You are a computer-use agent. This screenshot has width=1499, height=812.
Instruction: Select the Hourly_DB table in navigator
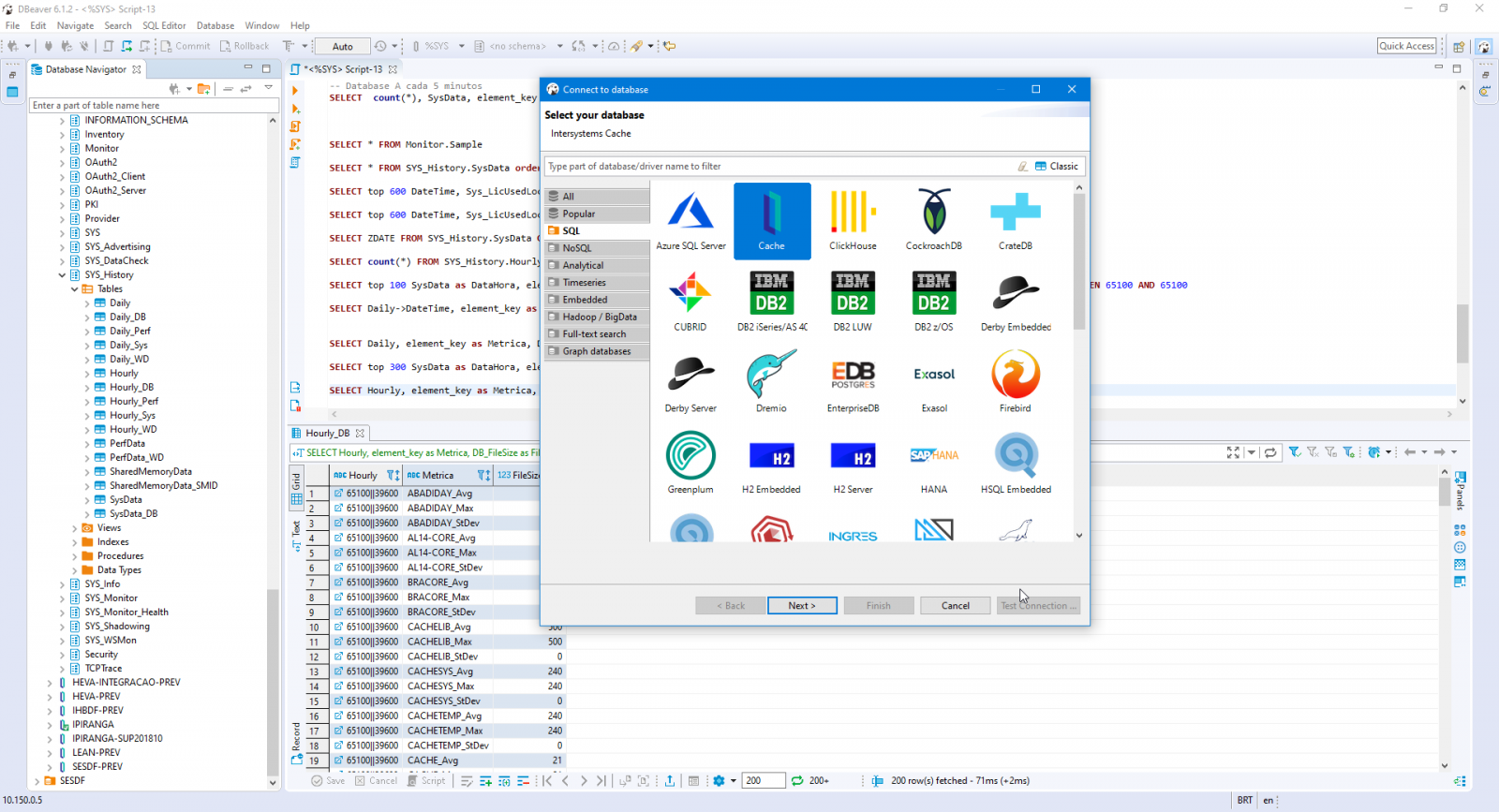[x=131, y=388]
